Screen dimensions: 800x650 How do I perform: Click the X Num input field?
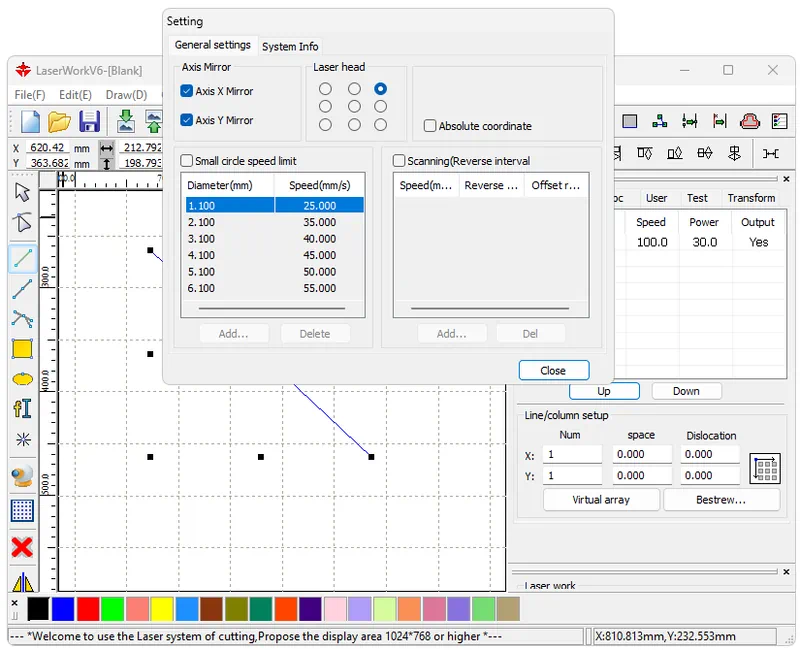pos(572,455)
